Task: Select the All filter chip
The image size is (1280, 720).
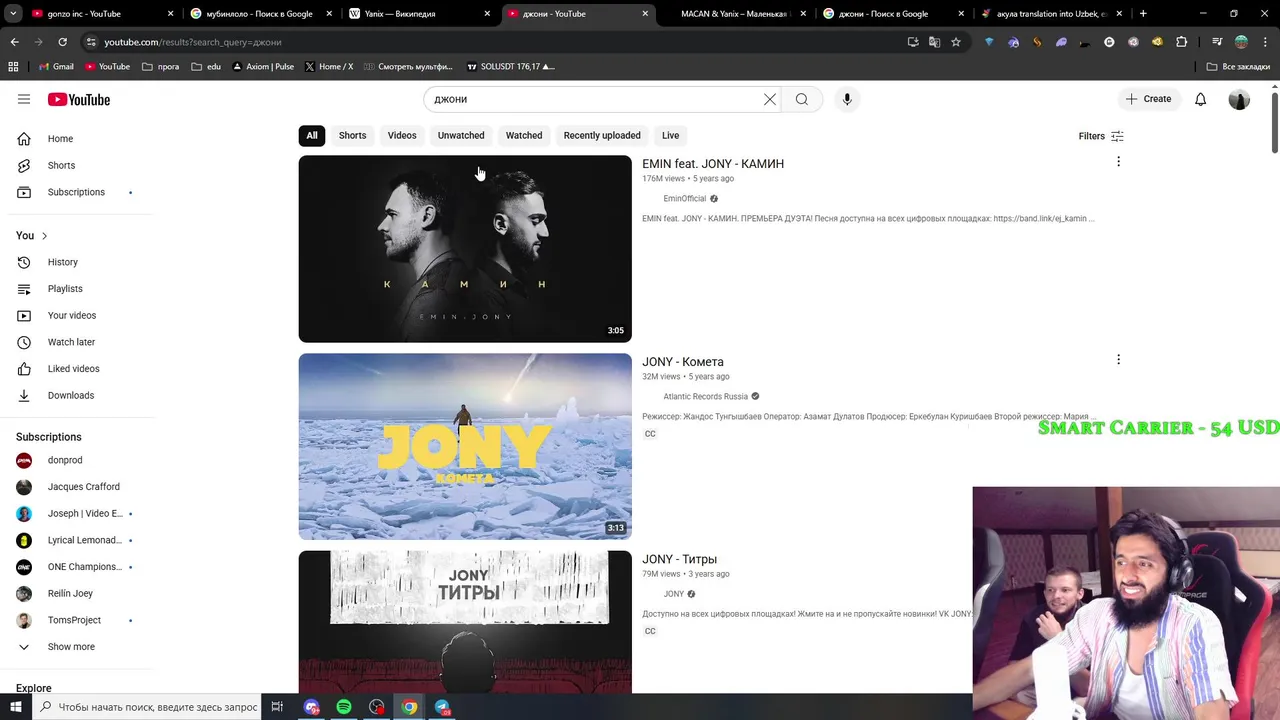Action: [x=312, y=136]
